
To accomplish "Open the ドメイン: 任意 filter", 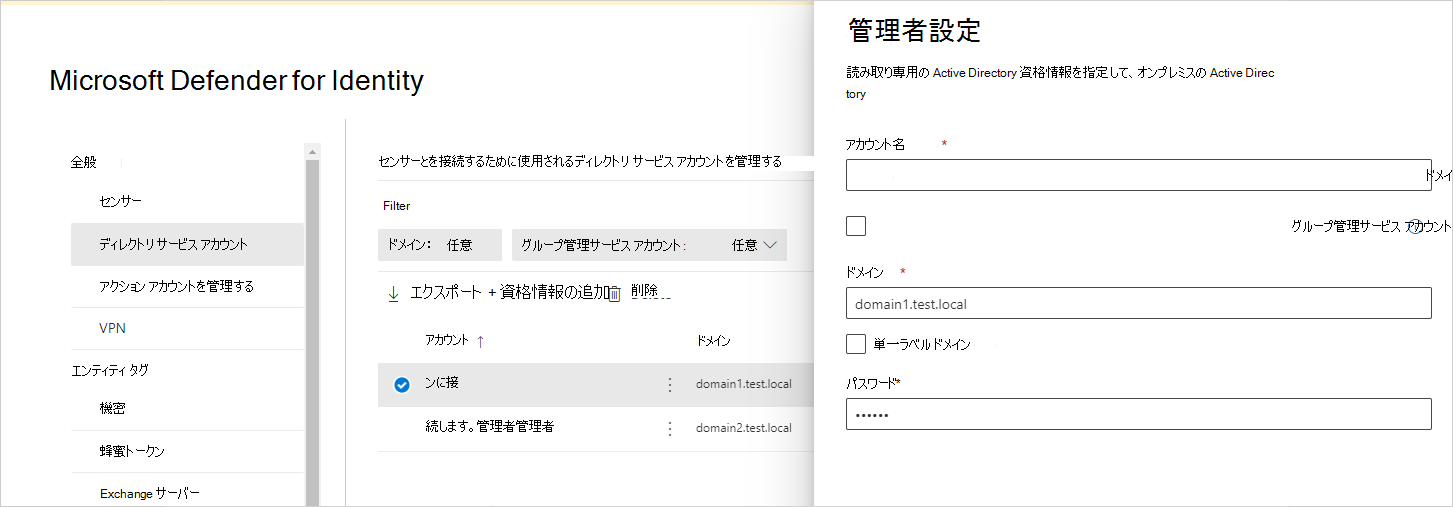I will click(439, 245).
